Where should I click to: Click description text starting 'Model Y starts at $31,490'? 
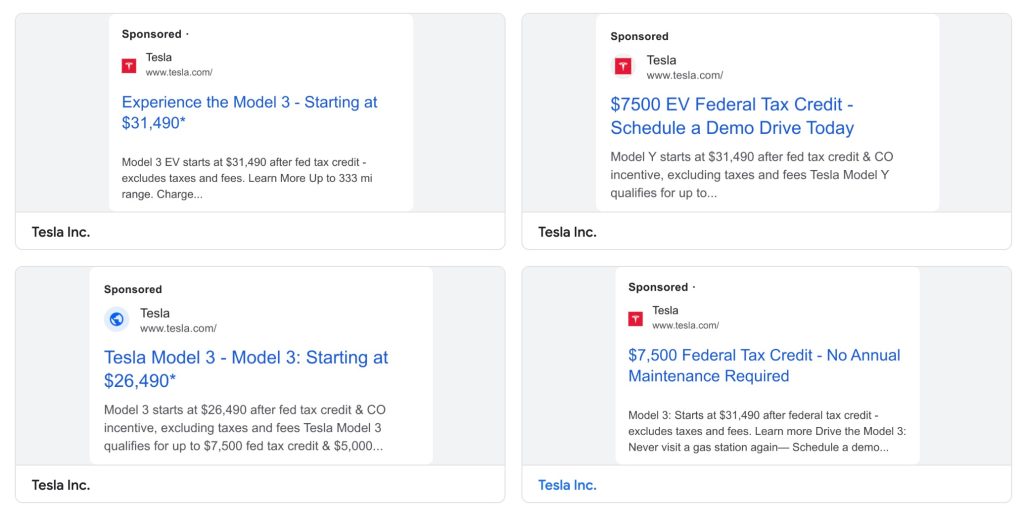point(752,174)
